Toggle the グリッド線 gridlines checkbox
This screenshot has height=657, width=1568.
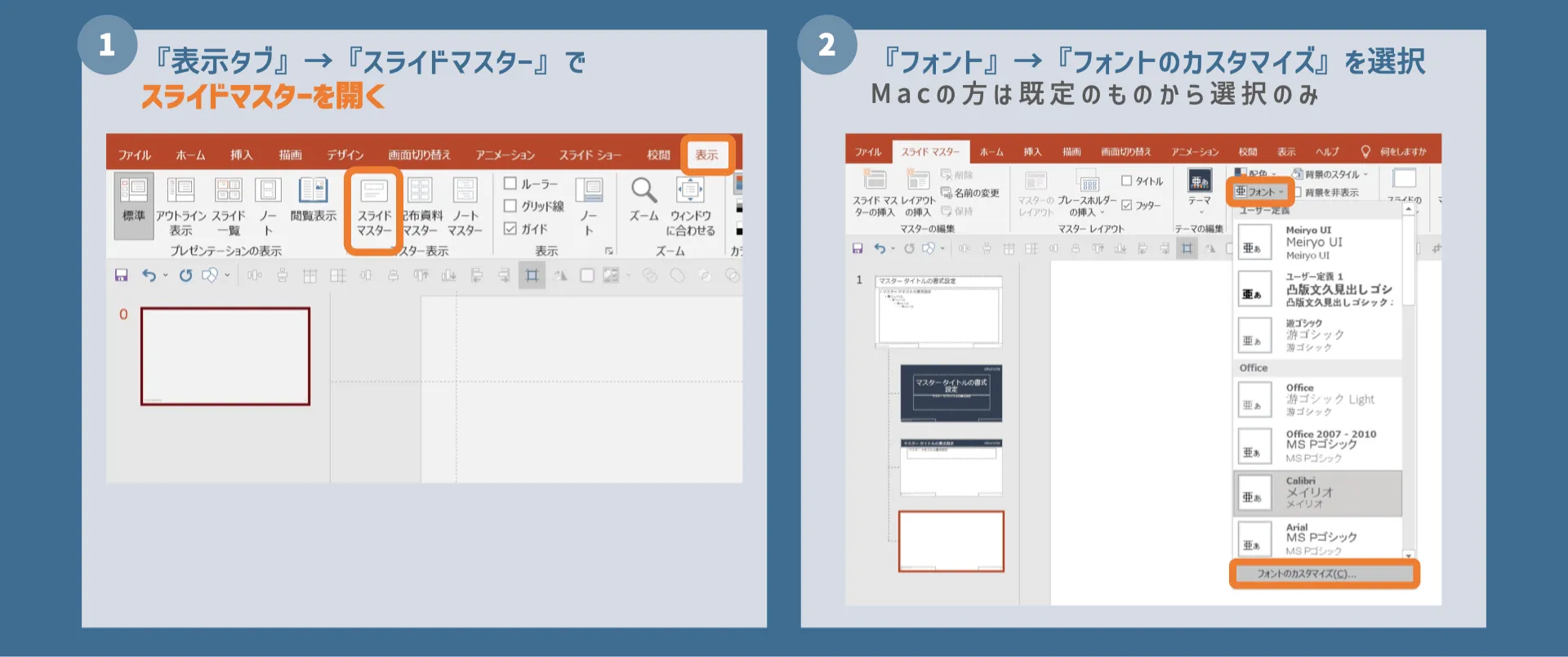(510, 206)
